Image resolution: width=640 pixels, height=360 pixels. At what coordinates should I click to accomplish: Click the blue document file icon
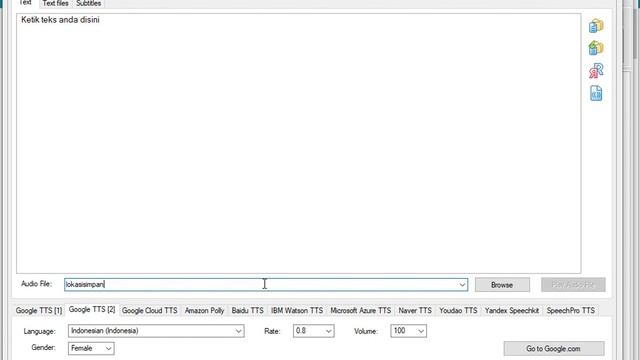tap(596, 93)
